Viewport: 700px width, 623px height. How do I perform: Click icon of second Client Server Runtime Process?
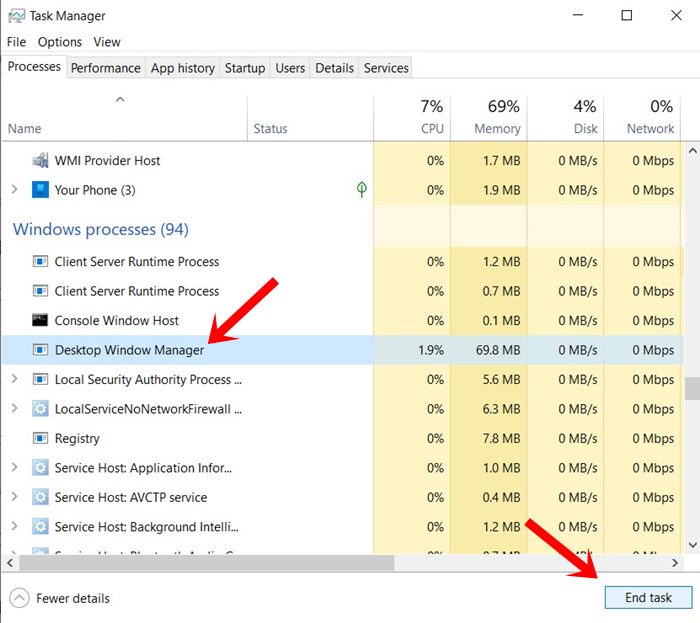coord(40,291)
